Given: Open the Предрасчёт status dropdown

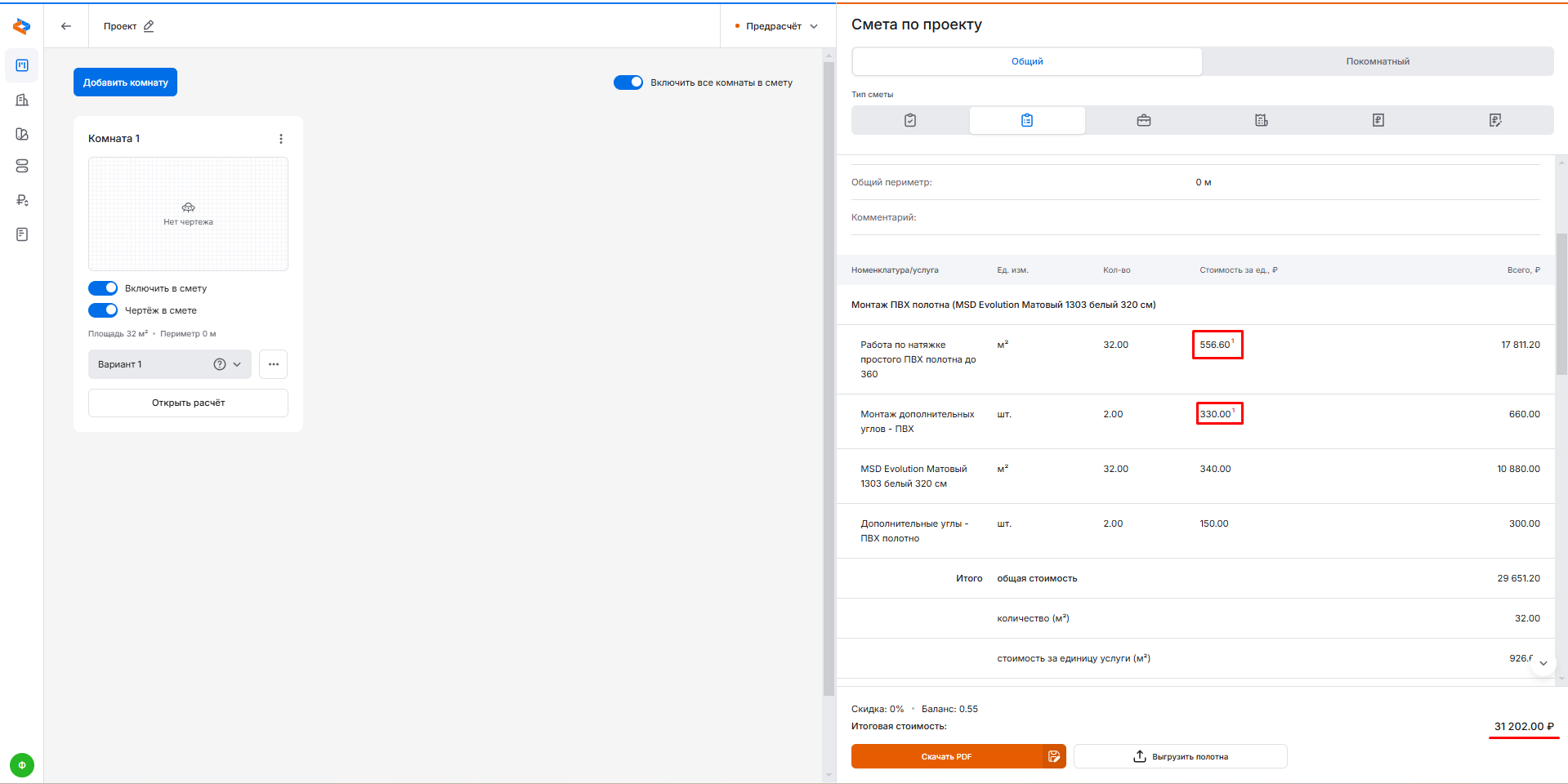Looking at the screenshot, I should (x=776, y=26).
